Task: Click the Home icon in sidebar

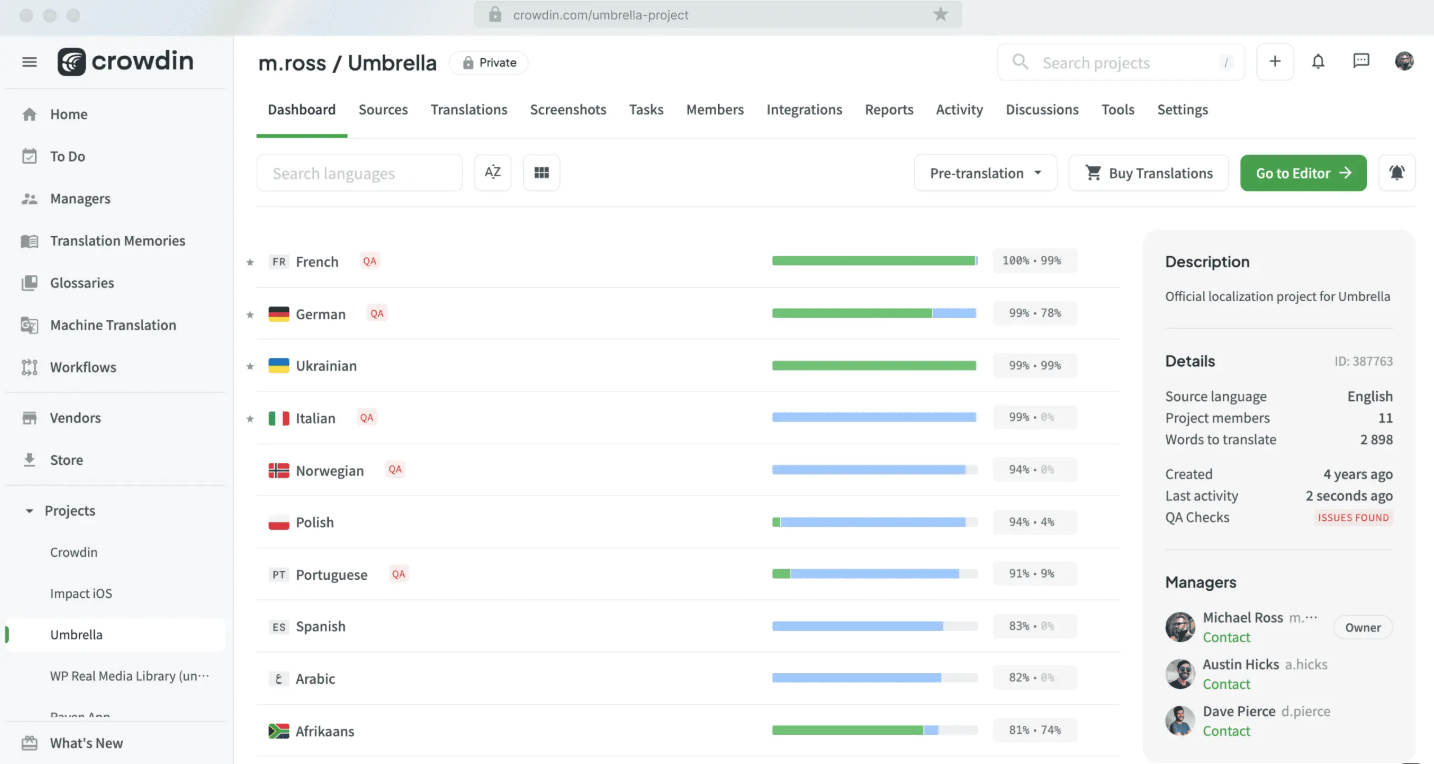Action: (x=30, y=114)
